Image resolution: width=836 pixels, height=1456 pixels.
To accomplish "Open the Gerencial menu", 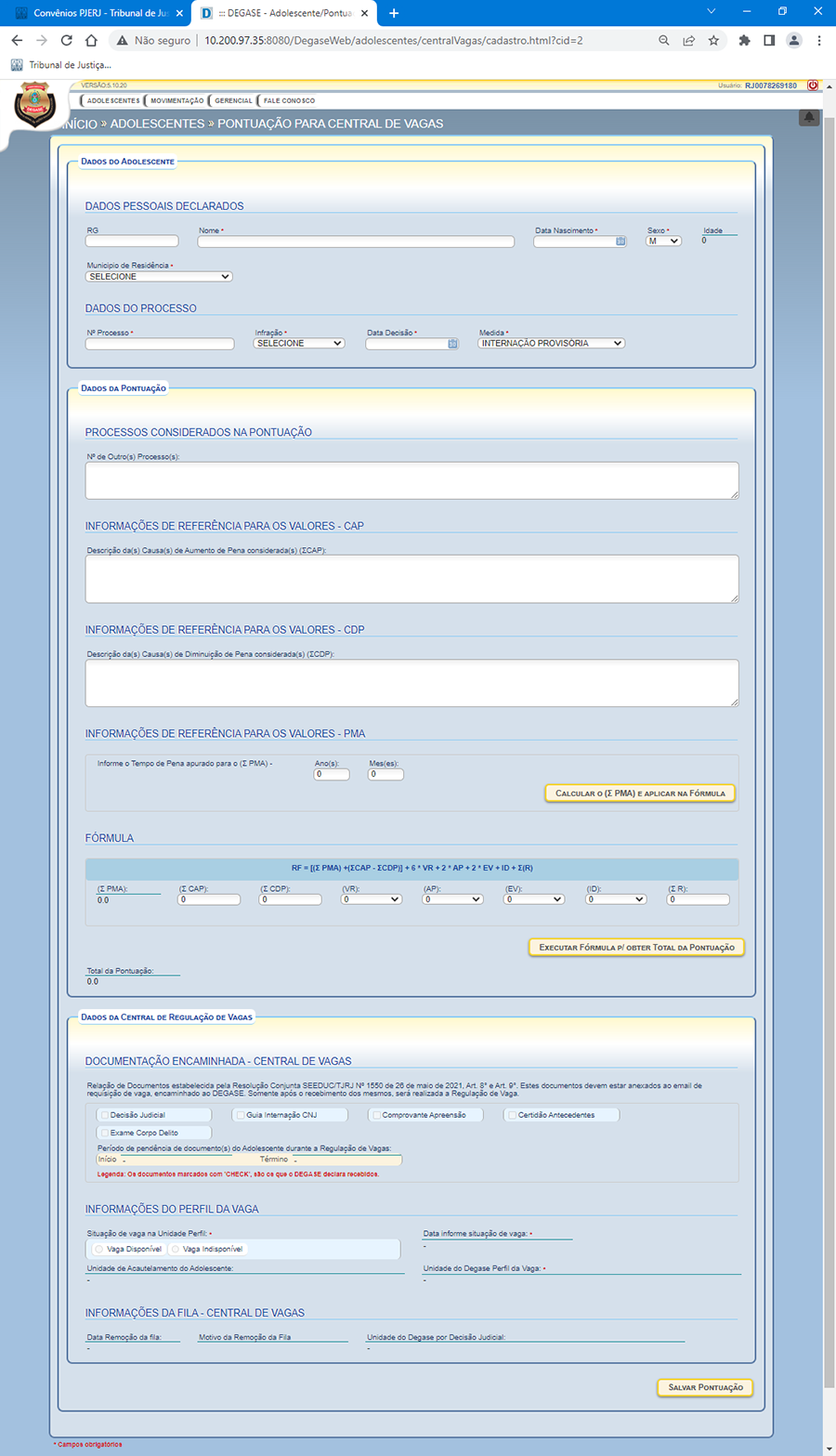I will pos(233,100).
